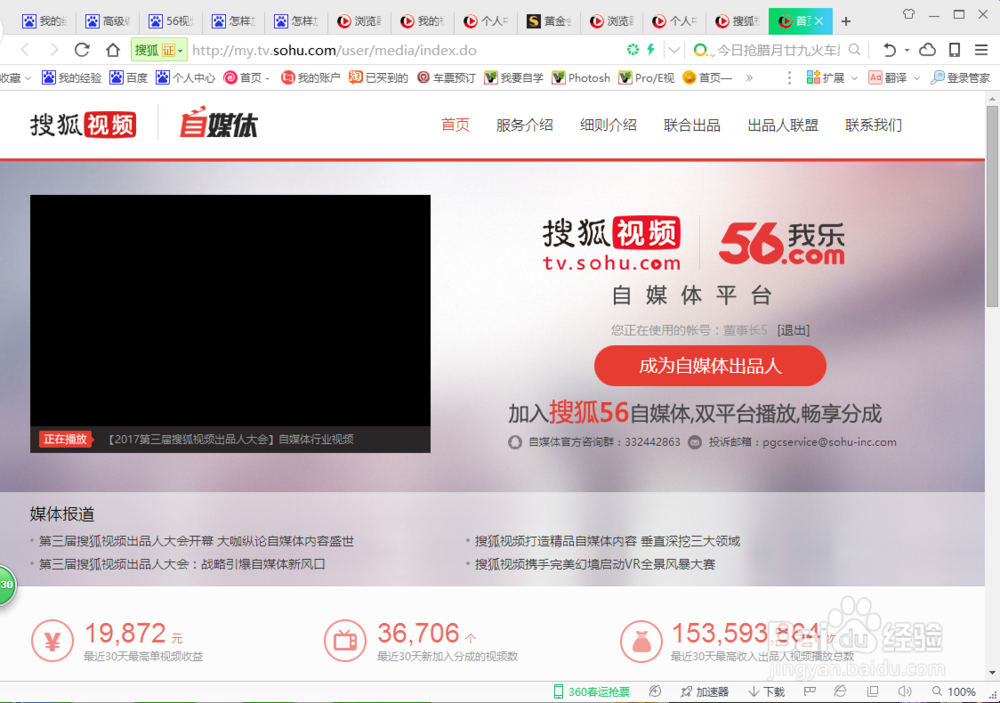Viewport: 1000px width, 703px height.
Task: Open 联系我们 navigation item
Action: 873,125
